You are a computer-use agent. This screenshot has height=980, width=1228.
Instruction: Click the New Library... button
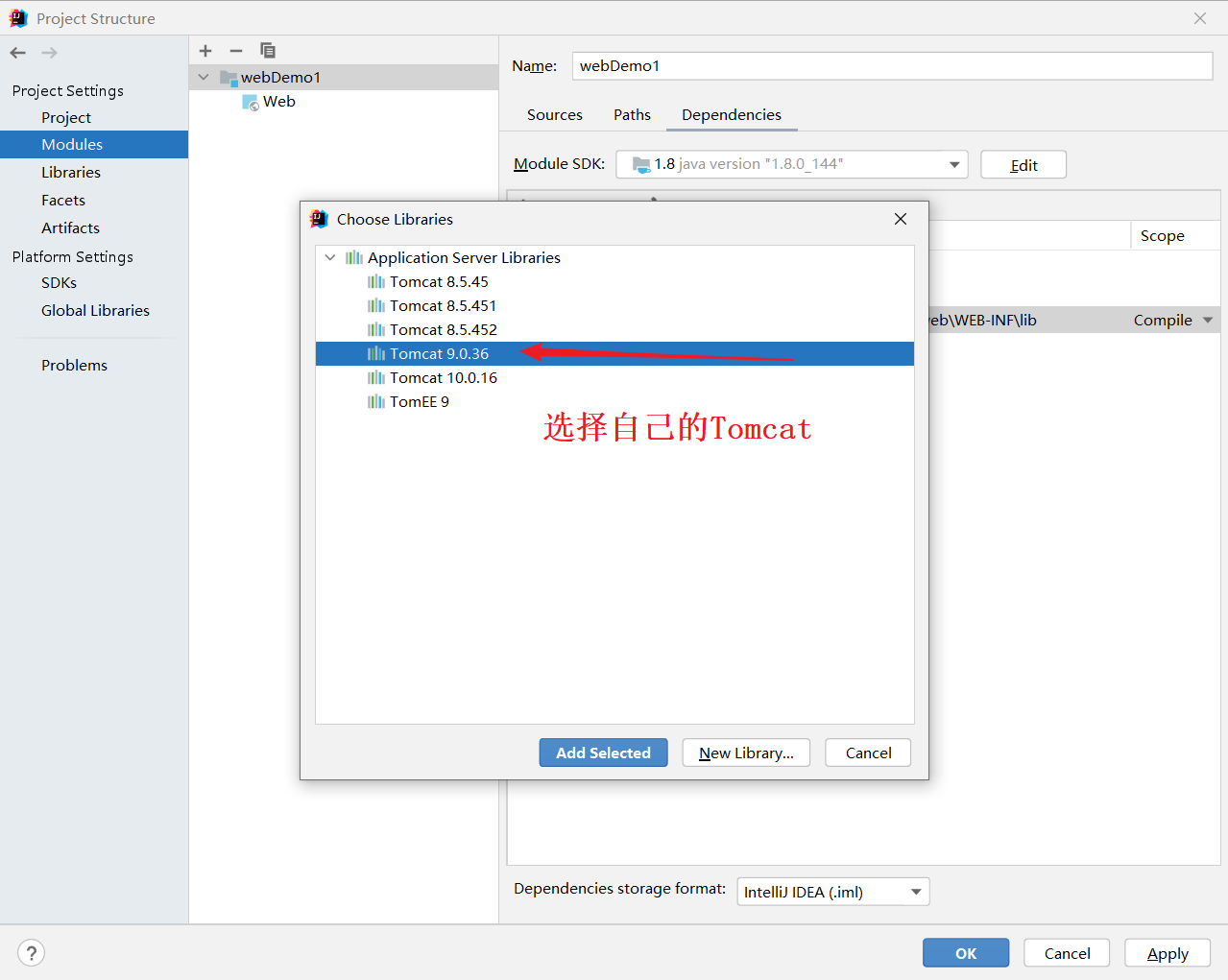[x=746, y=753]
